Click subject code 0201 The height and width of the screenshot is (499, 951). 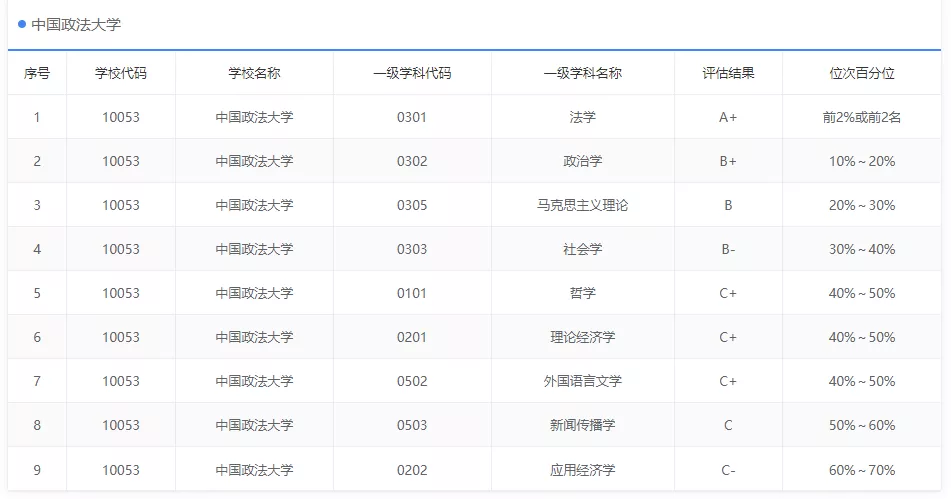[x=412, y=337]
